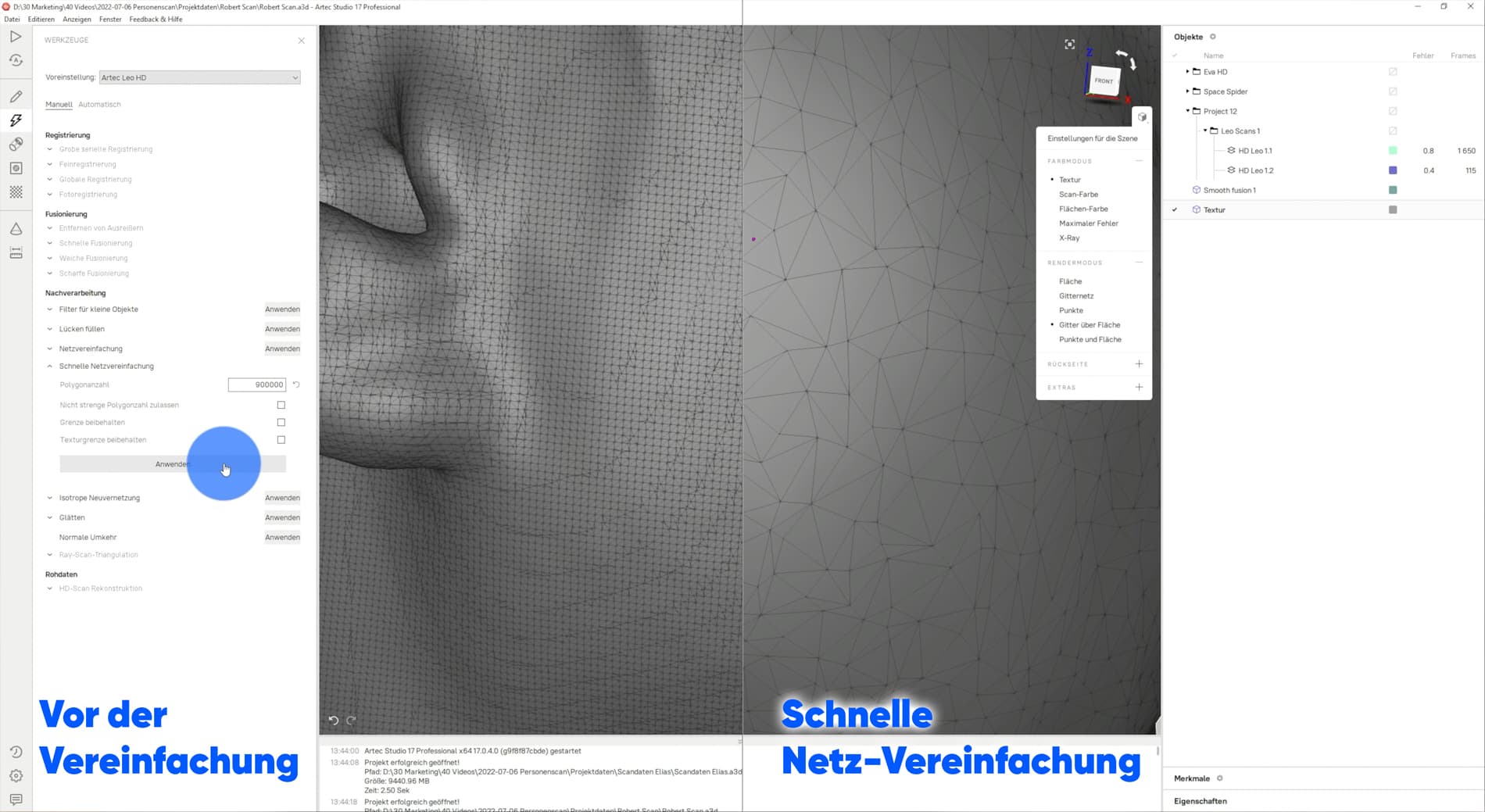Click the Polygonanzahl value input field
The image size is (1485, 812).
[x=256, y=385]
